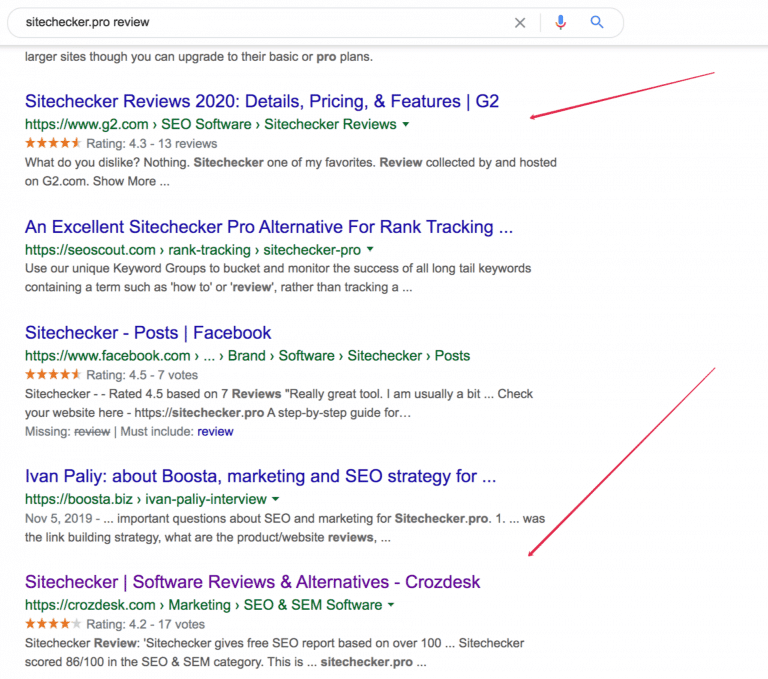Expand the dropdown arrow beside the crozdesk.com URL
The height and width of the screenshot is (679, 768).
click(x=391, y=605)
